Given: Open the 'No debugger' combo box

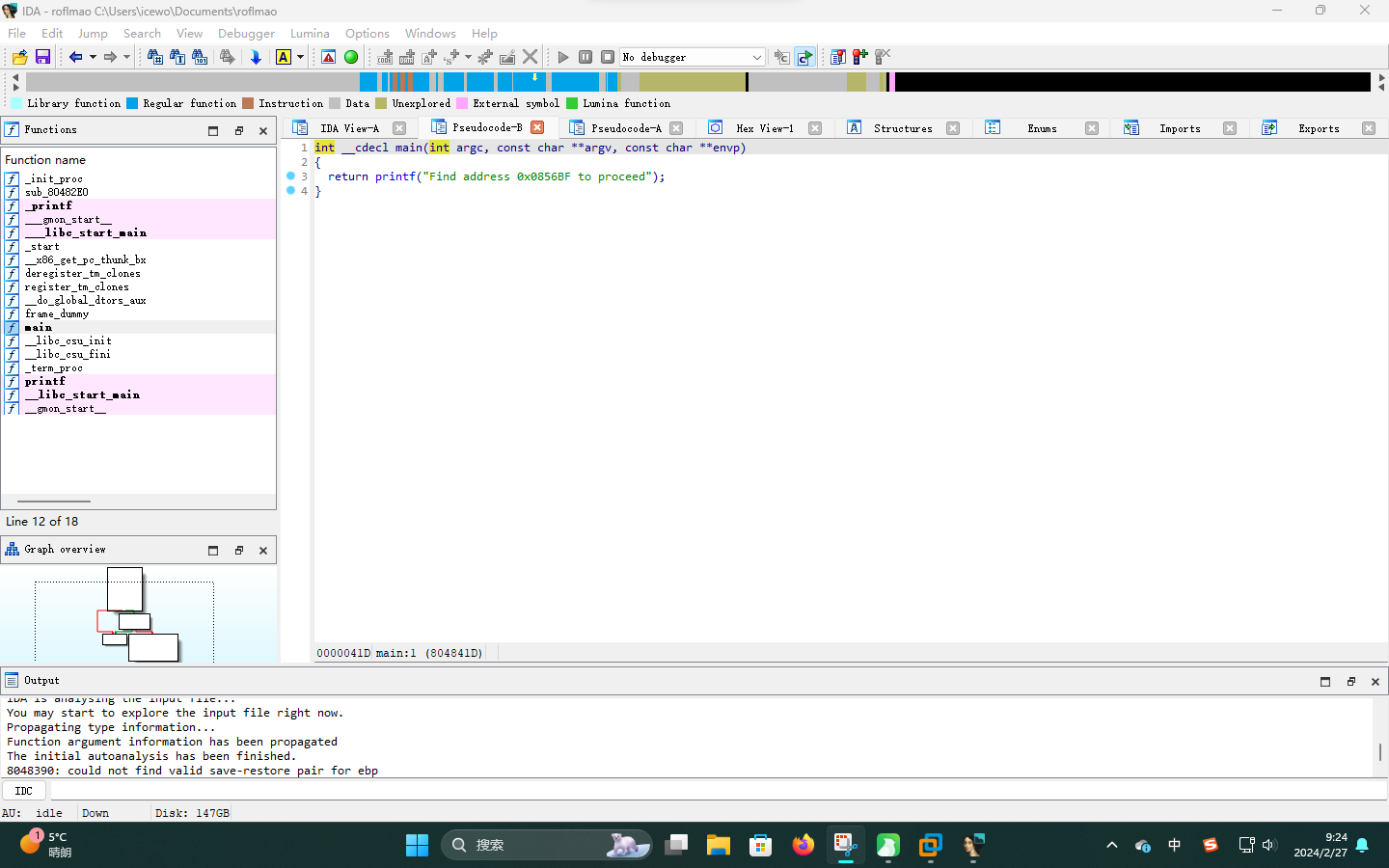Looking at the screenshot, I should [693, 57].
